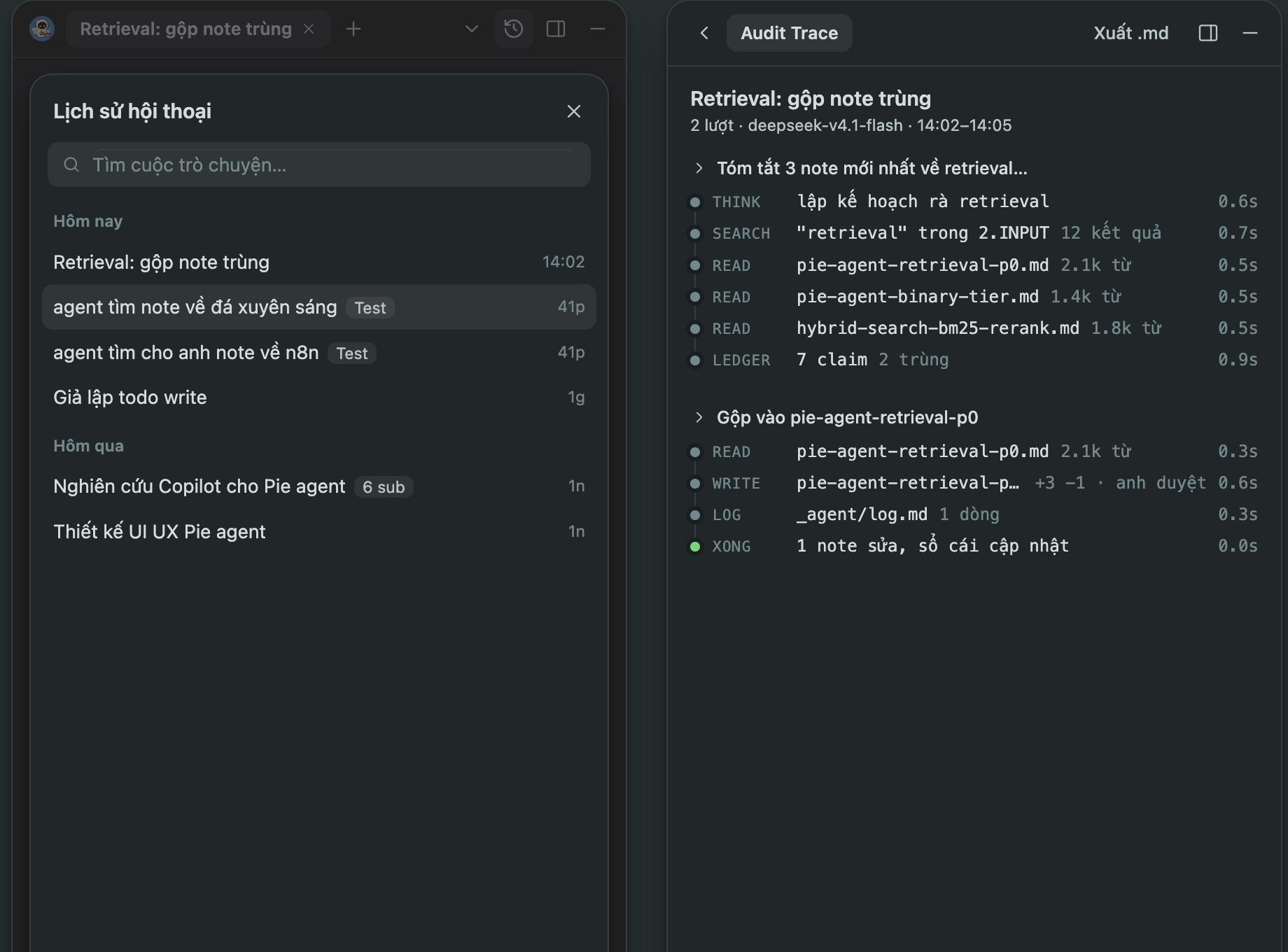Click the LOG _agent/log.md step

[974, 514]
